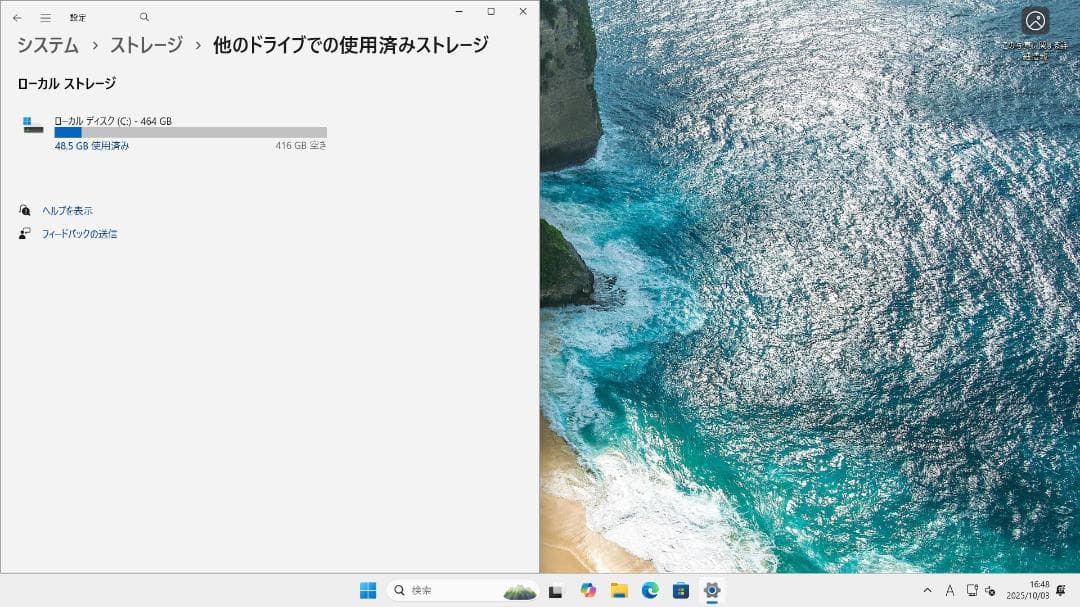
Task: Select システム in the breadcrumb navigation
Action: pos(47,45)
